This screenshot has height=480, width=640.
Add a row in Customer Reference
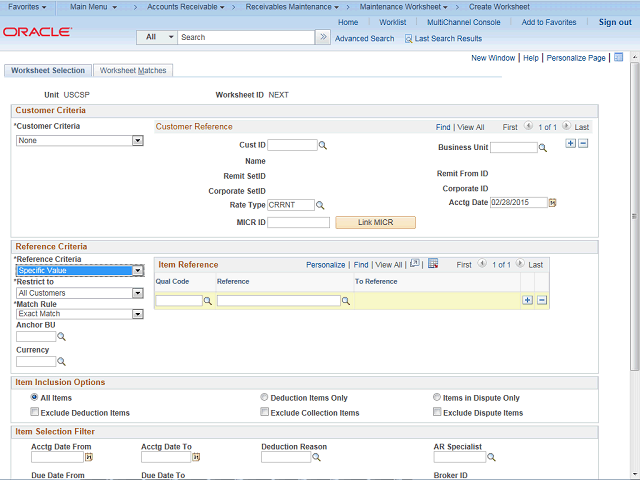[571, 144]
